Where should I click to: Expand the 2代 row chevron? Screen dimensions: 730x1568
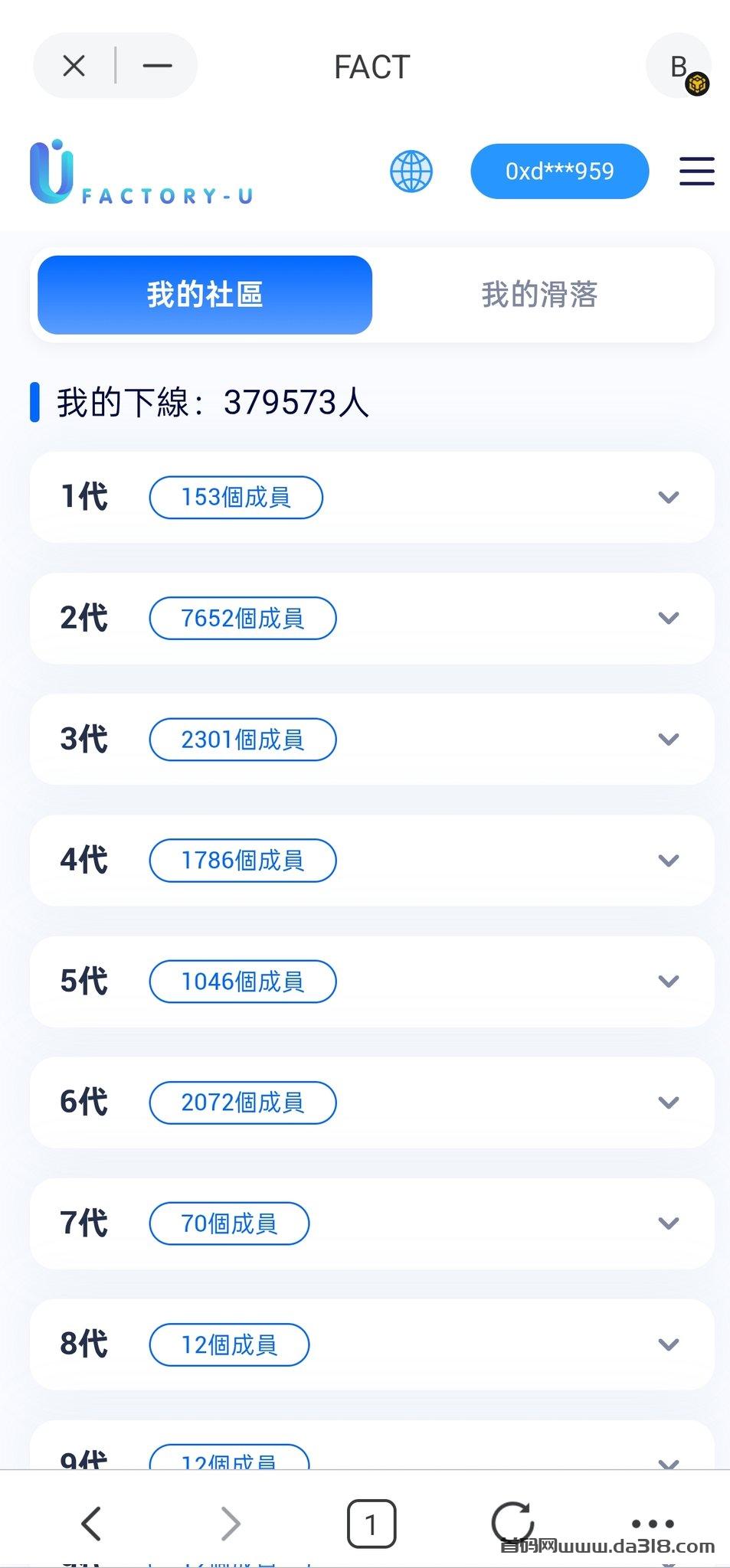[x=668, y=618]
